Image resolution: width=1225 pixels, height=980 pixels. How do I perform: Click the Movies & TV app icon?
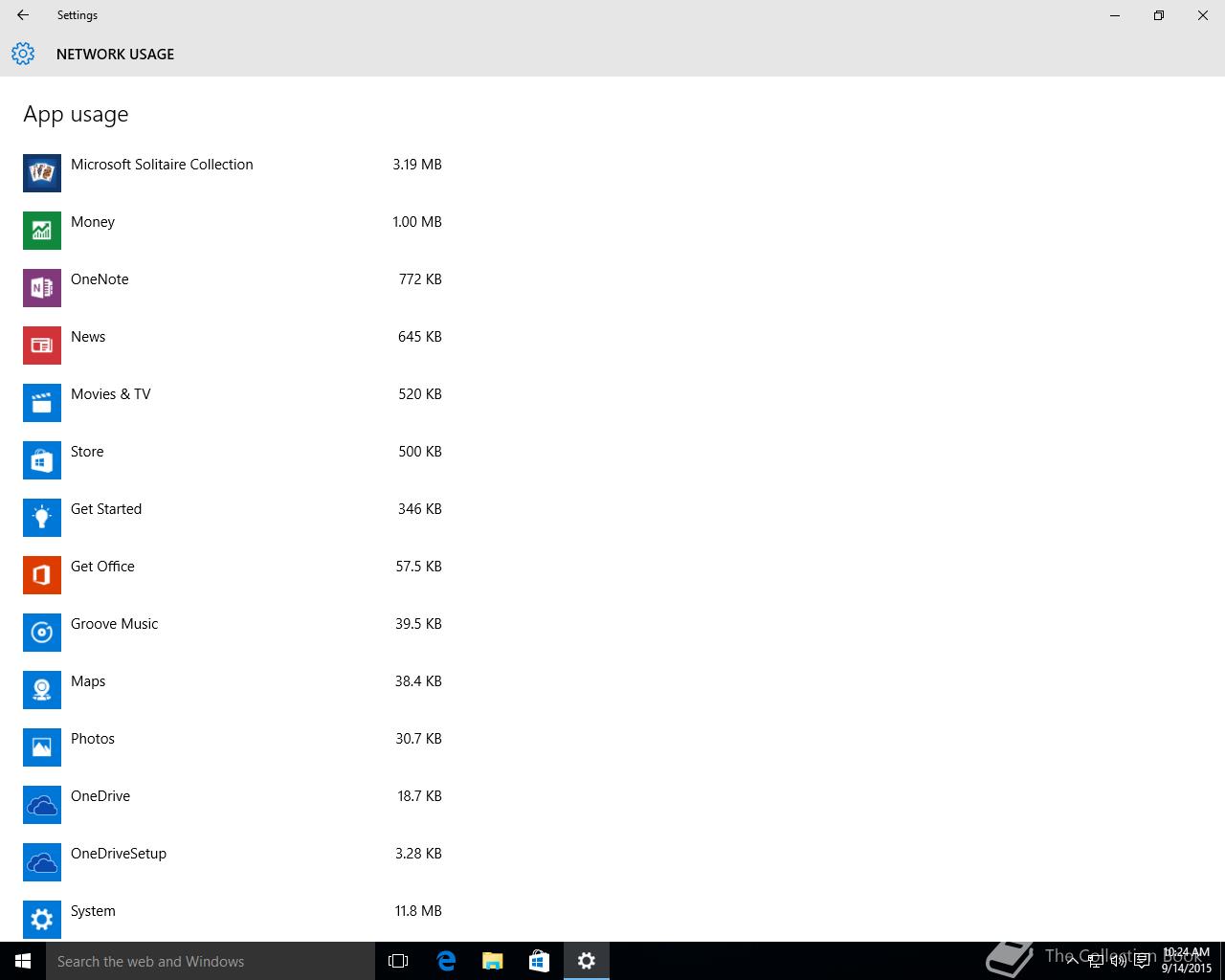[x=42, y=403]
